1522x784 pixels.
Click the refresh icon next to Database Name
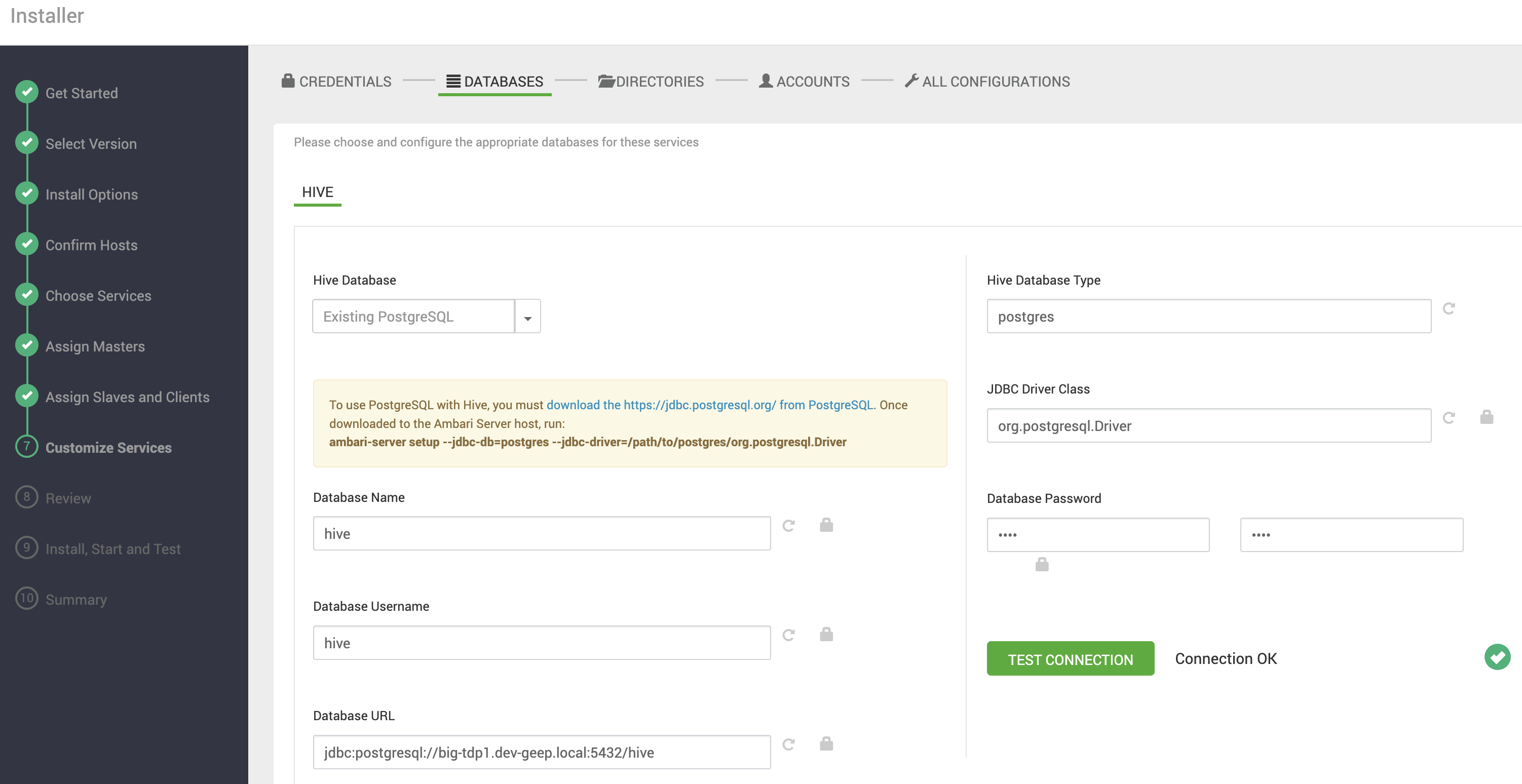point(789,525)
